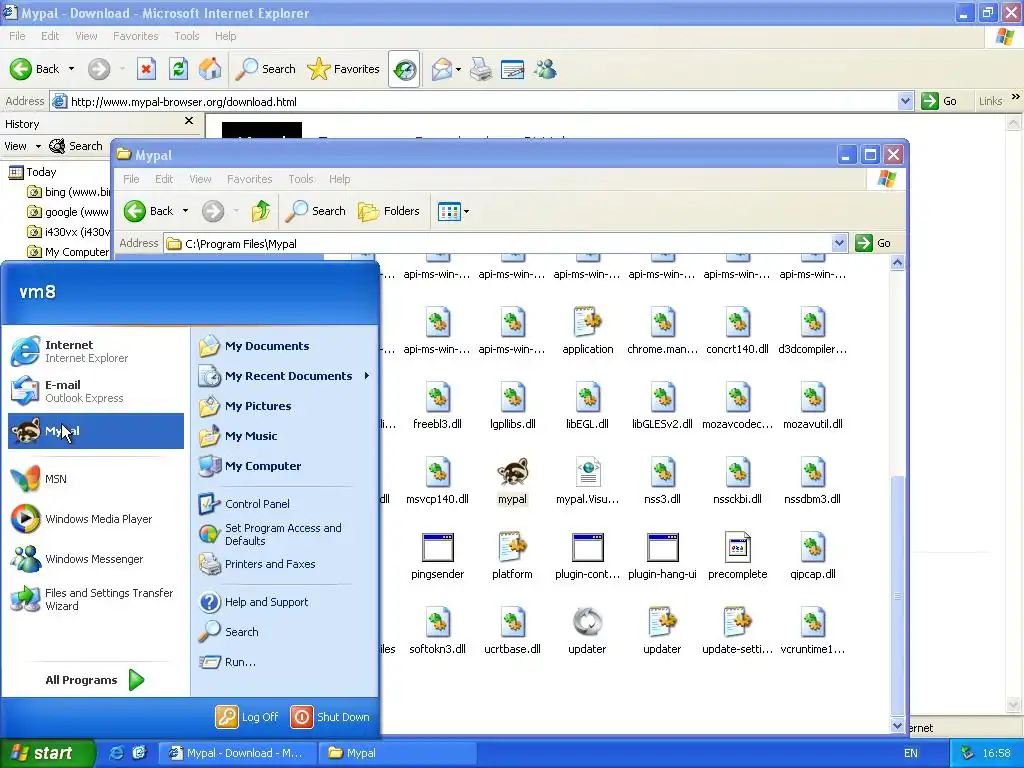Open Windows Messenger
Viewport: 1024px width, 768px height.
tap(96, 559)
